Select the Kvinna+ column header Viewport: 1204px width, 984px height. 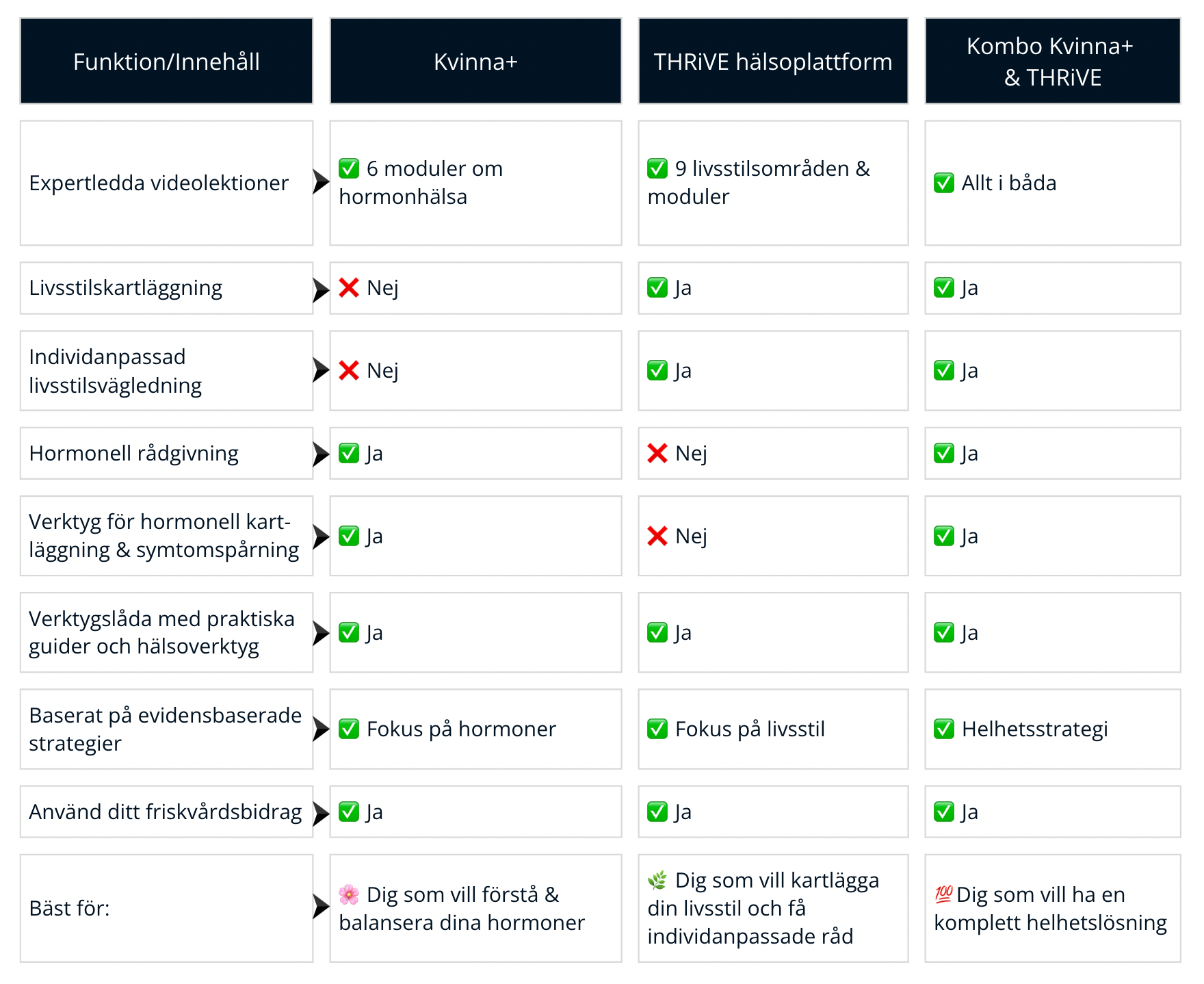coord(475,62)
